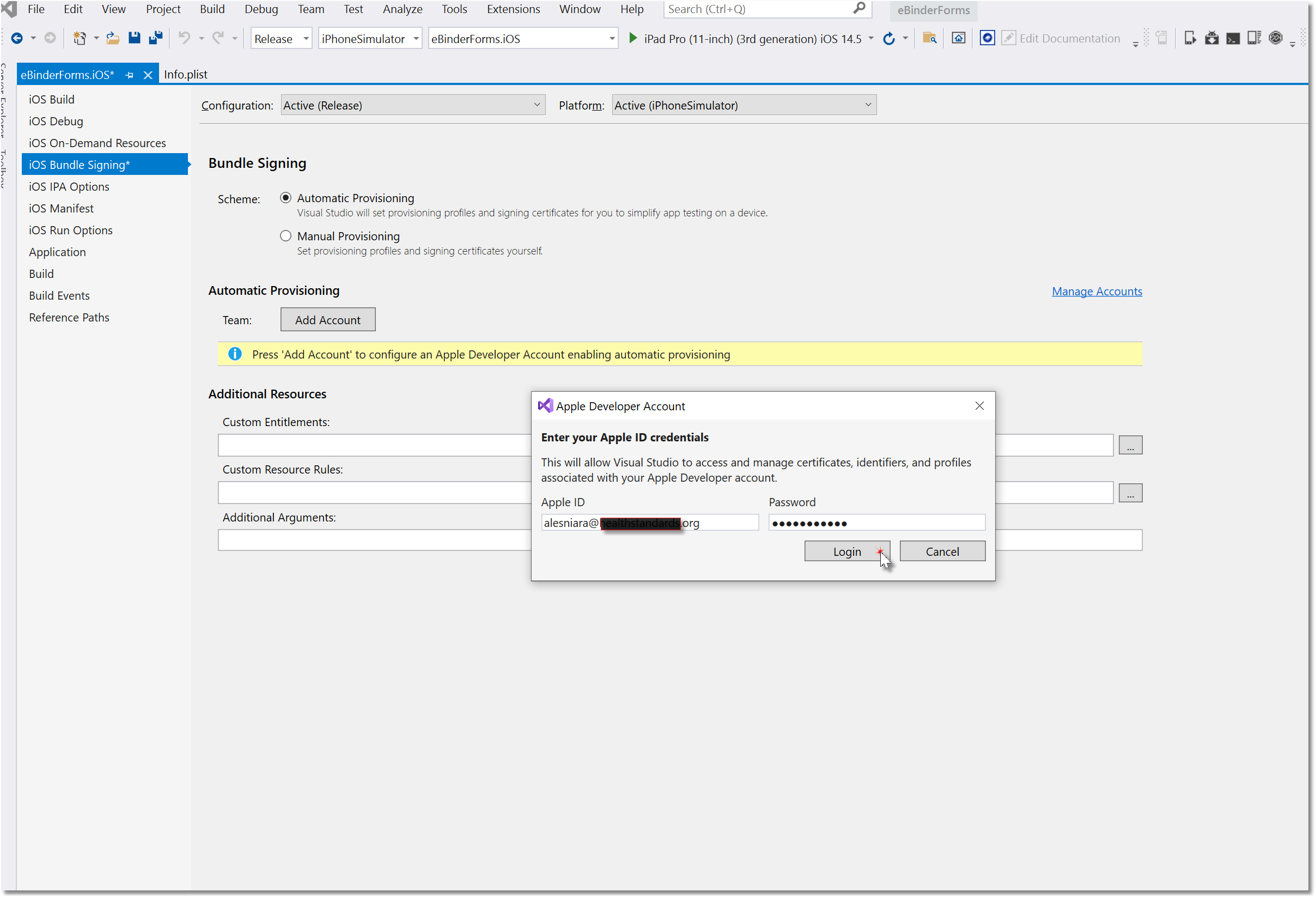
Task: Navigate back with the back arrow
Action: (17, 38)
